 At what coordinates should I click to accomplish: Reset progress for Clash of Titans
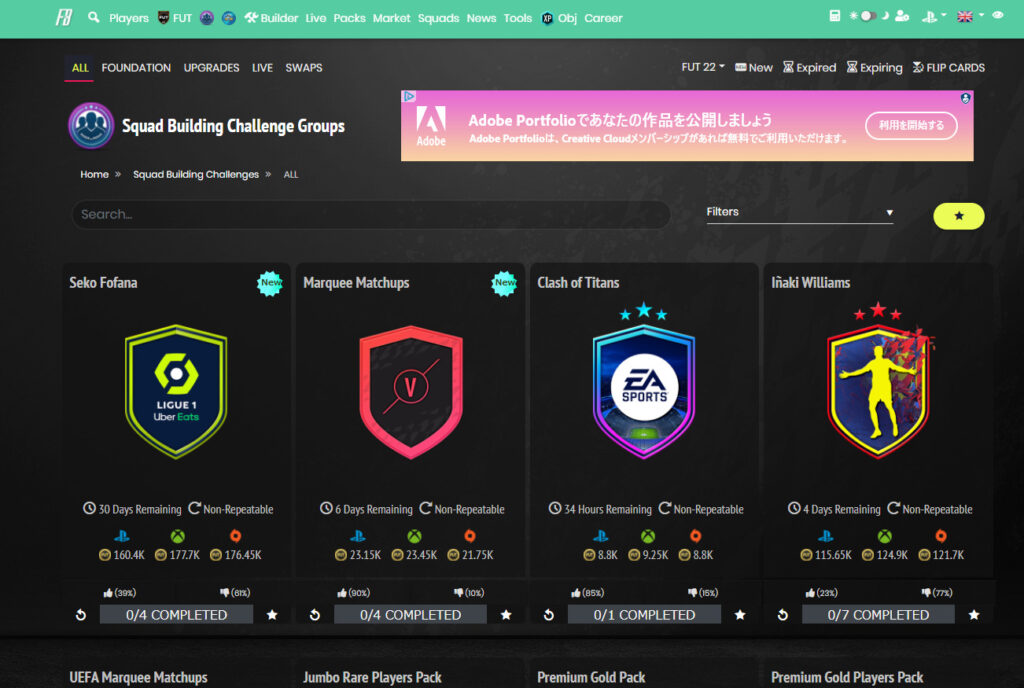549,615
